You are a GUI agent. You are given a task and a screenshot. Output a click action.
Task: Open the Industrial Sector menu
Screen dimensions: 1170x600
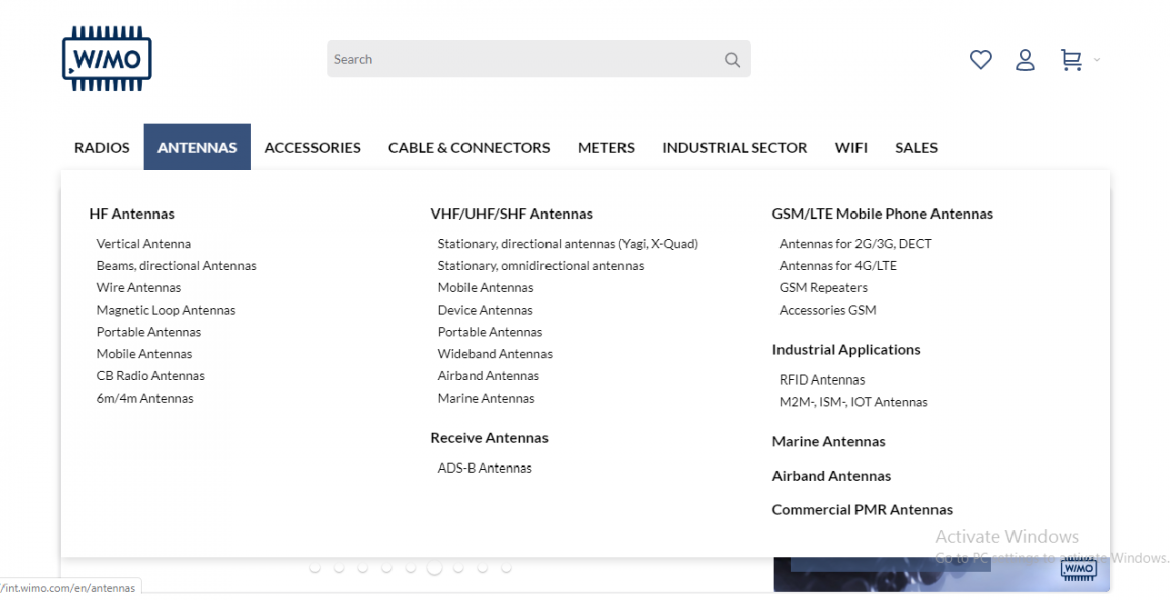coord(734,147)
